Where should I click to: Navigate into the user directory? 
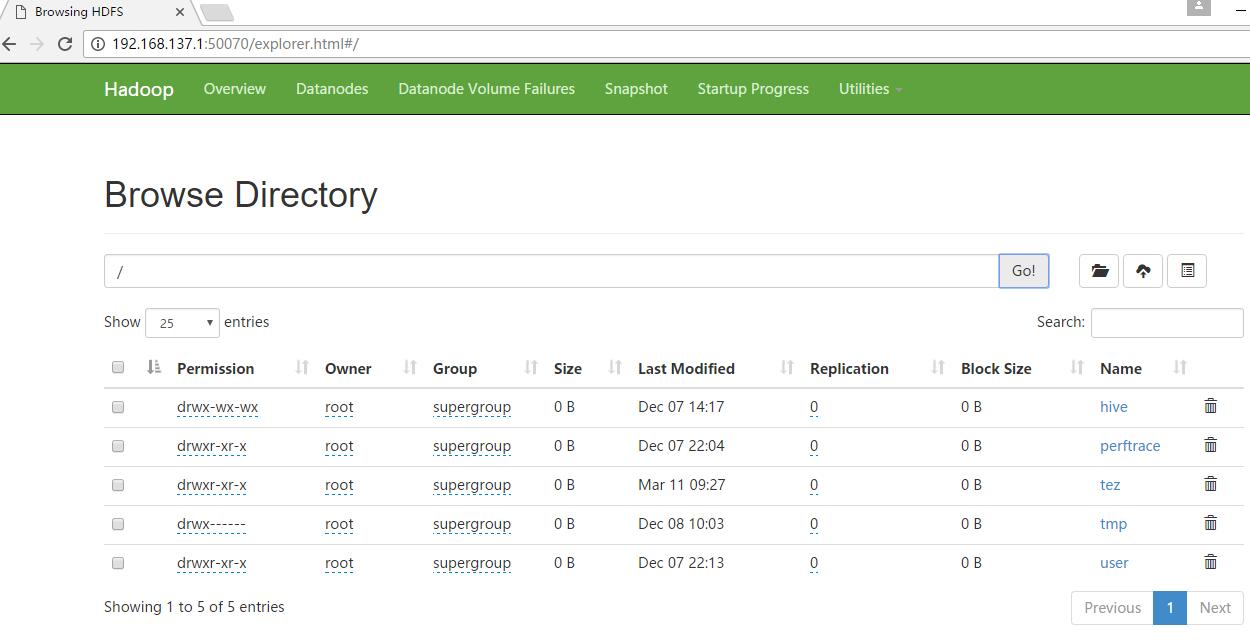coord(1114,563)
